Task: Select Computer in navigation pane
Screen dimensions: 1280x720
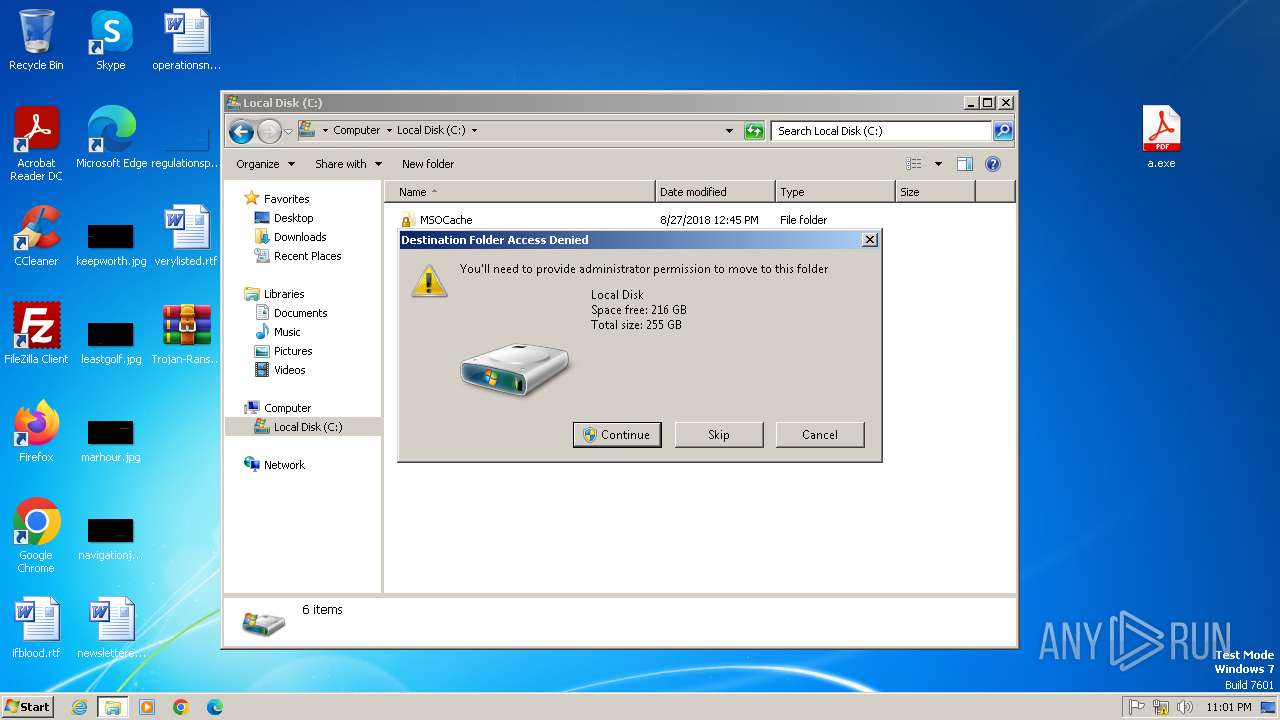Action: click(287, 408)
